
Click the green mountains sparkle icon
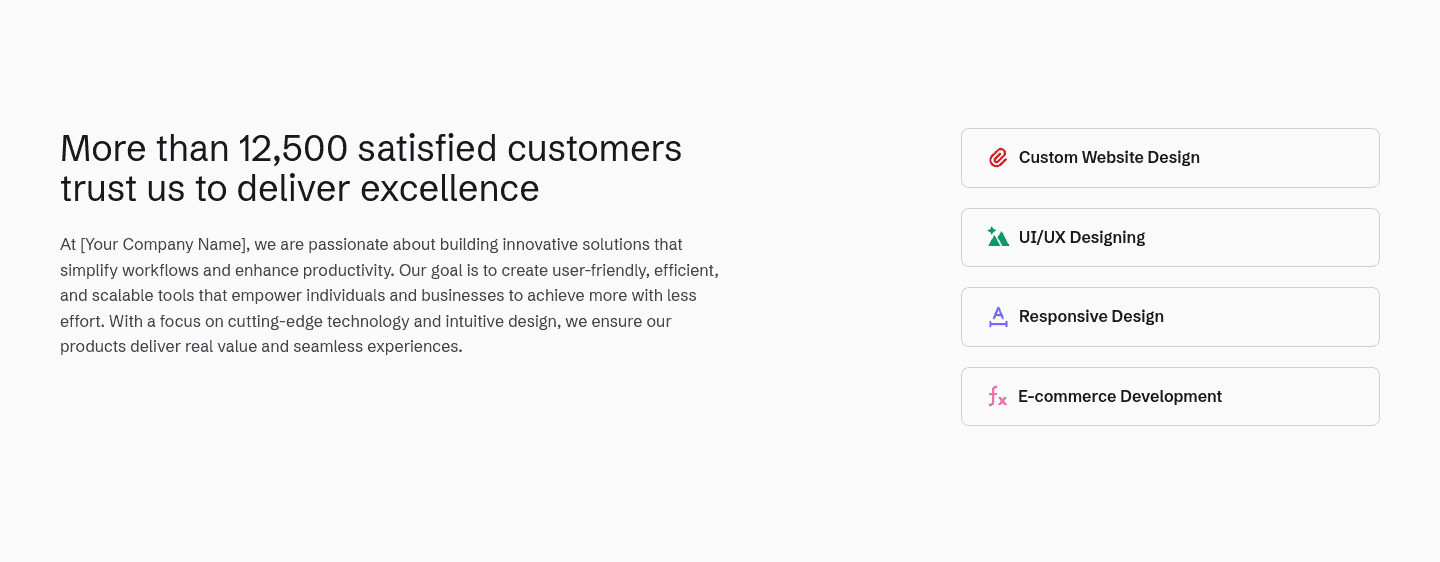[998, 237]
